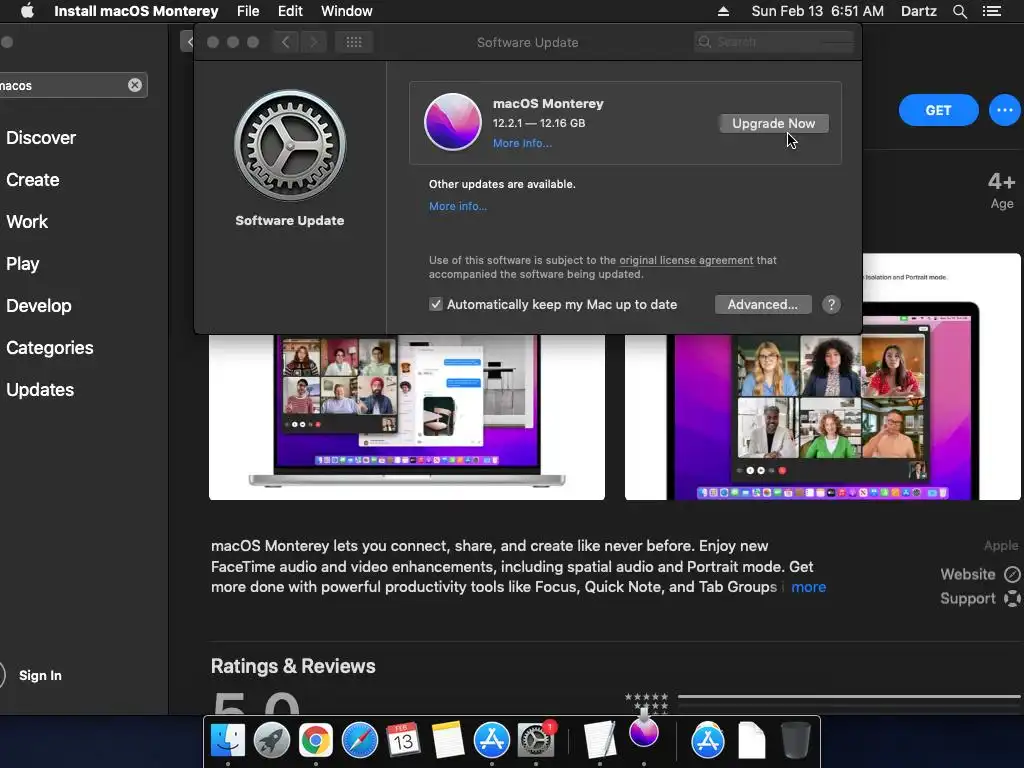Open Finder from the Dock
The width and height of the screenshot is (1024, 768).
coord(227,741)
